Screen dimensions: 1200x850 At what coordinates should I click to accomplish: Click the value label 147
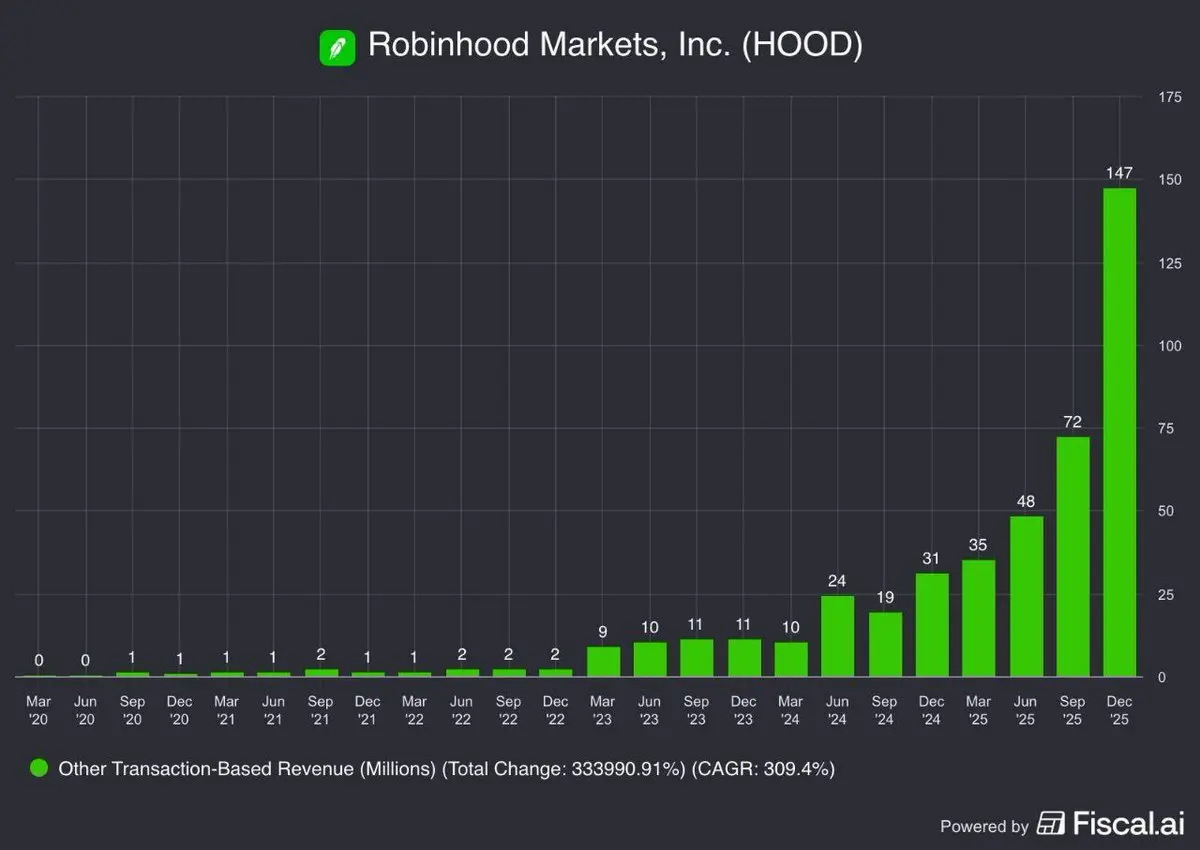pyautogui.click(x=1119, y=173)
